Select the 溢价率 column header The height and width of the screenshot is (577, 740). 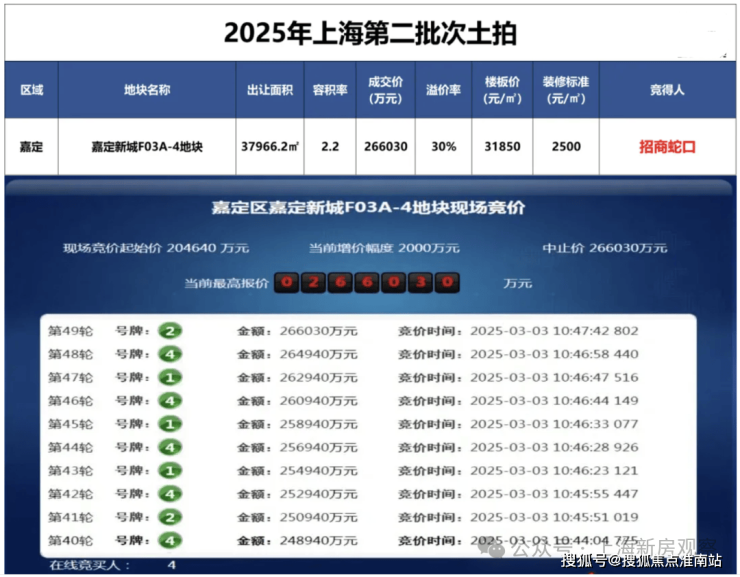(x=443, y=90)
